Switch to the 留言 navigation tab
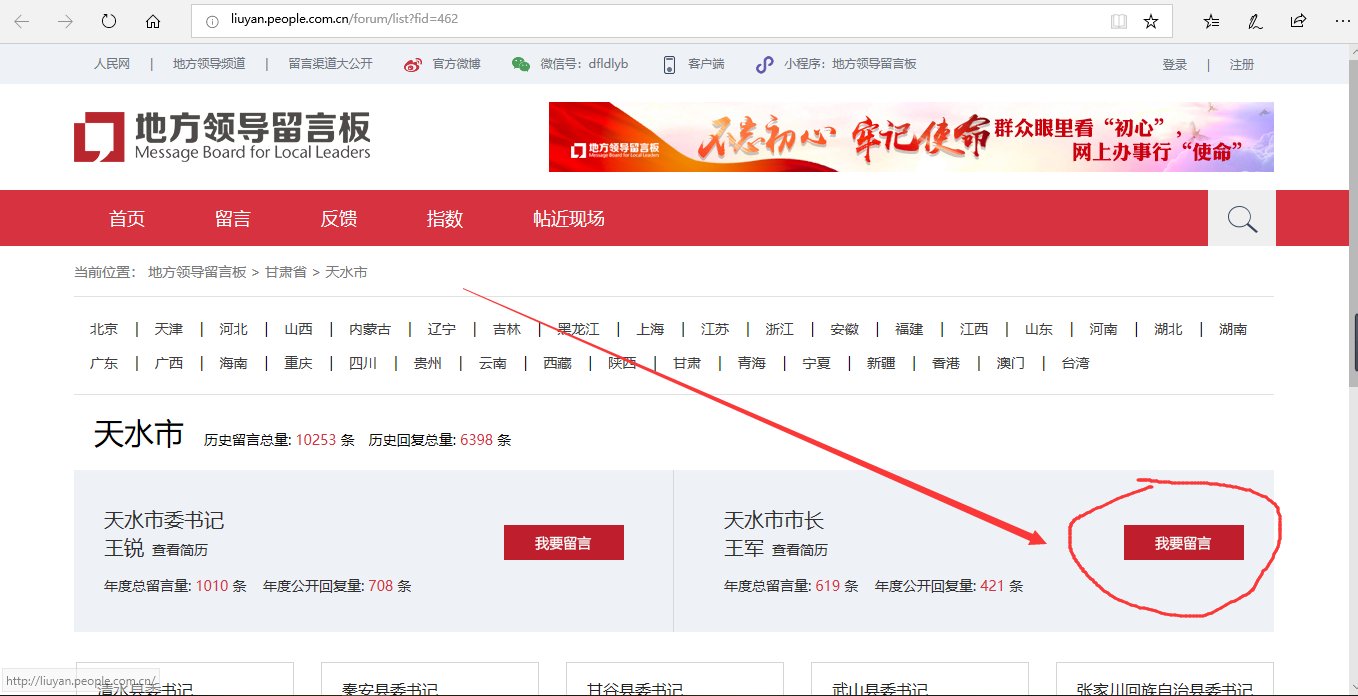 pos(233,218)
